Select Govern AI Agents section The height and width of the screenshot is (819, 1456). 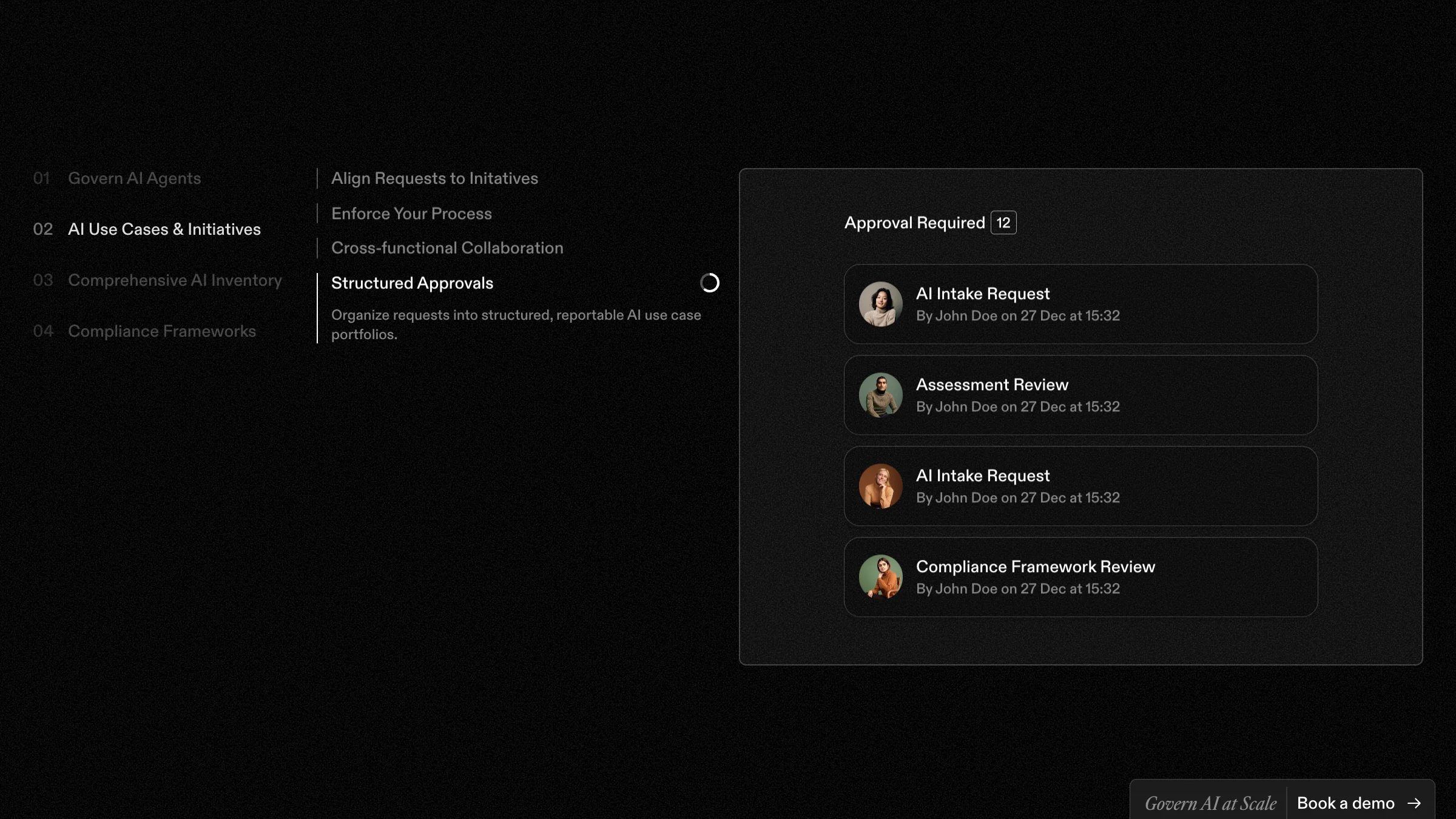point(134,178)
